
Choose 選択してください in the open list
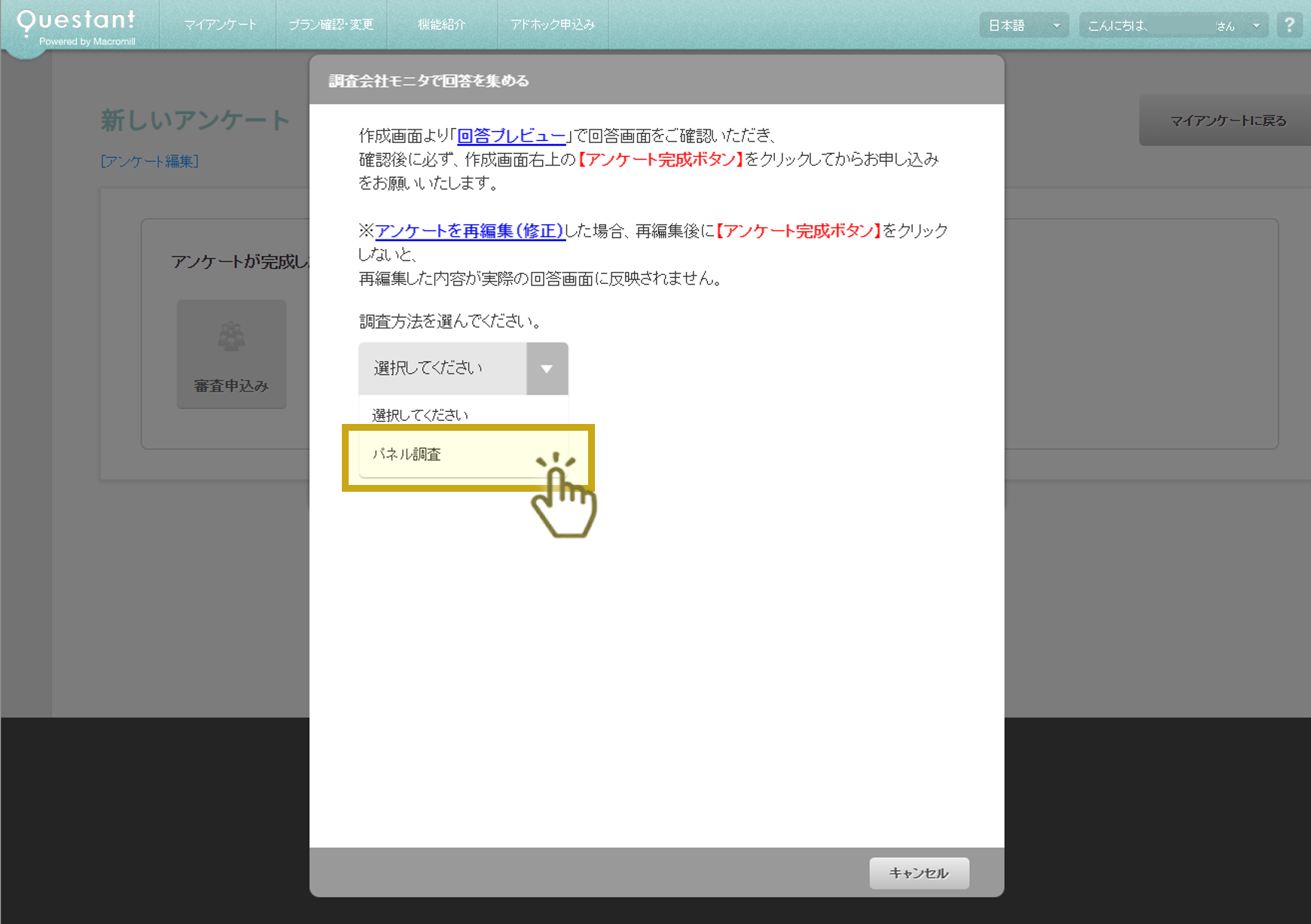coord(420,413)
